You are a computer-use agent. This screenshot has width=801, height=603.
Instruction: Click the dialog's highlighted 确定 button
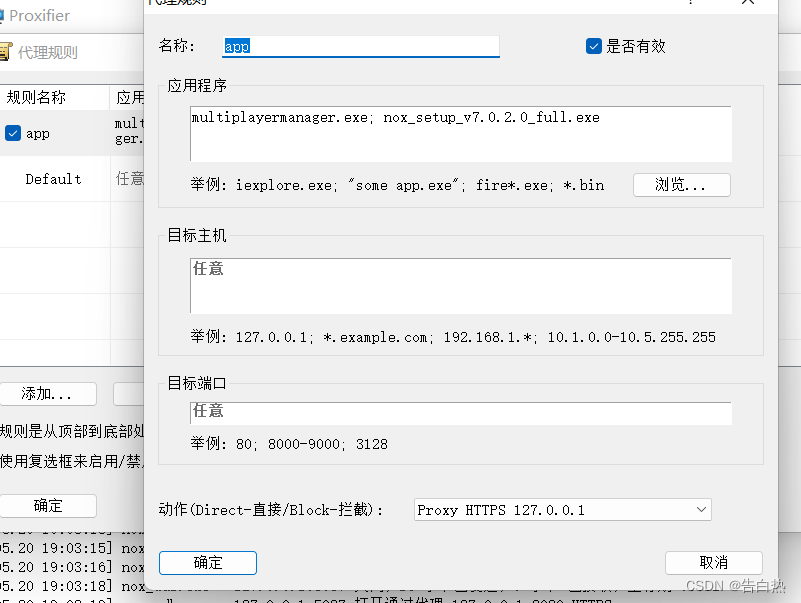(208, 563)
